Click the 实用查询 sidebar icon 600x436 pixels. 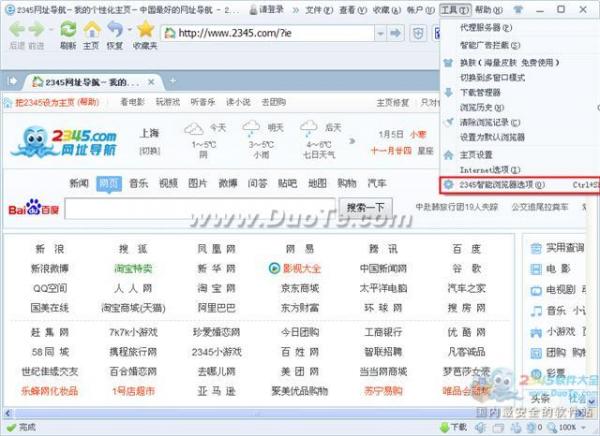coord(536,248)
